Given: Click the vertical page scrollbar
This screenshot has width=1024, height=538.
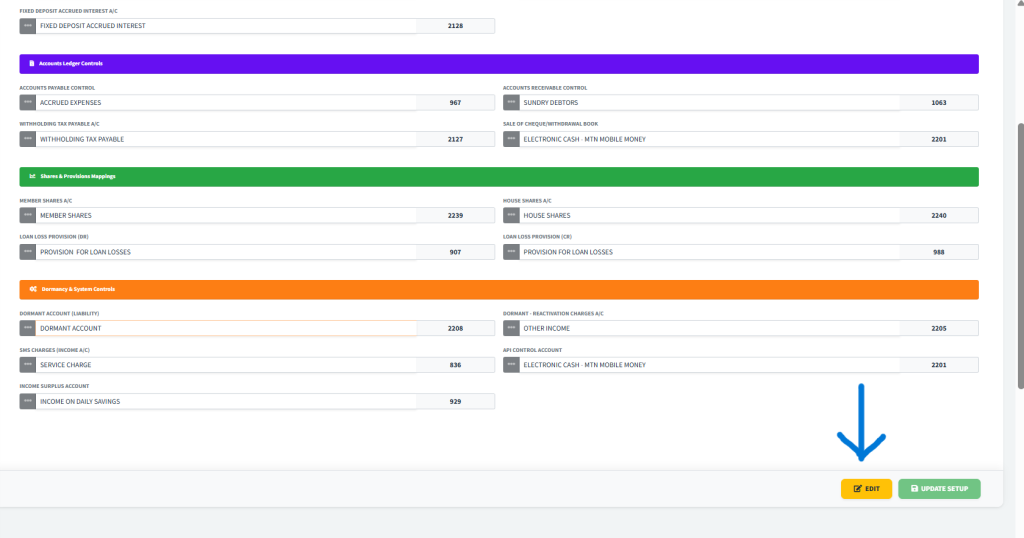Looking at the screenshot, I should tap(1018, 250).
